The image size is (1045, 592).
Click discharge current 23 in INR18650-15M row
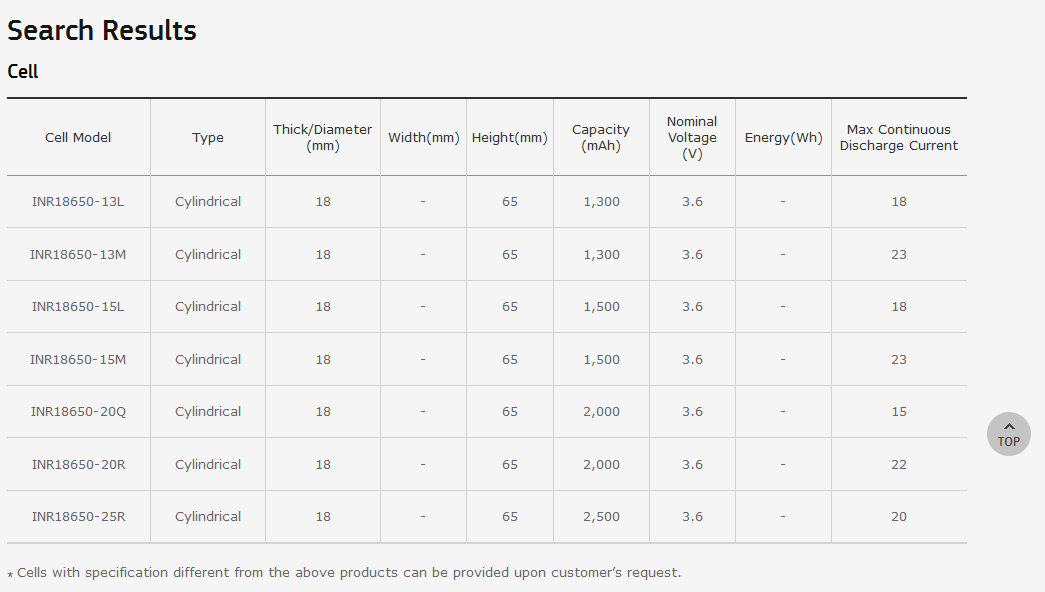pos(899,359)
